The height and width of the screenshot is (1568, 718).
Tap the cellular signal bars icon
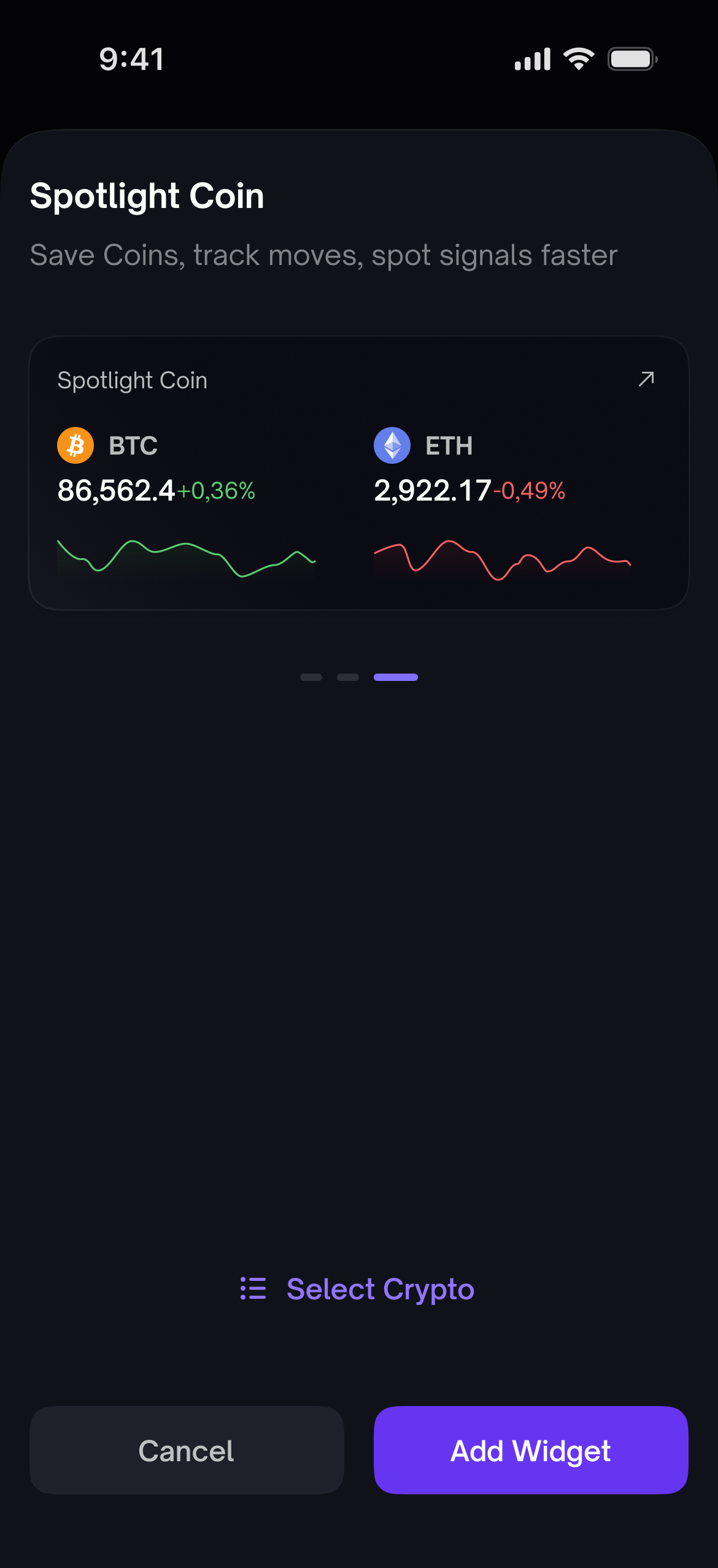(x=532, y=59)
